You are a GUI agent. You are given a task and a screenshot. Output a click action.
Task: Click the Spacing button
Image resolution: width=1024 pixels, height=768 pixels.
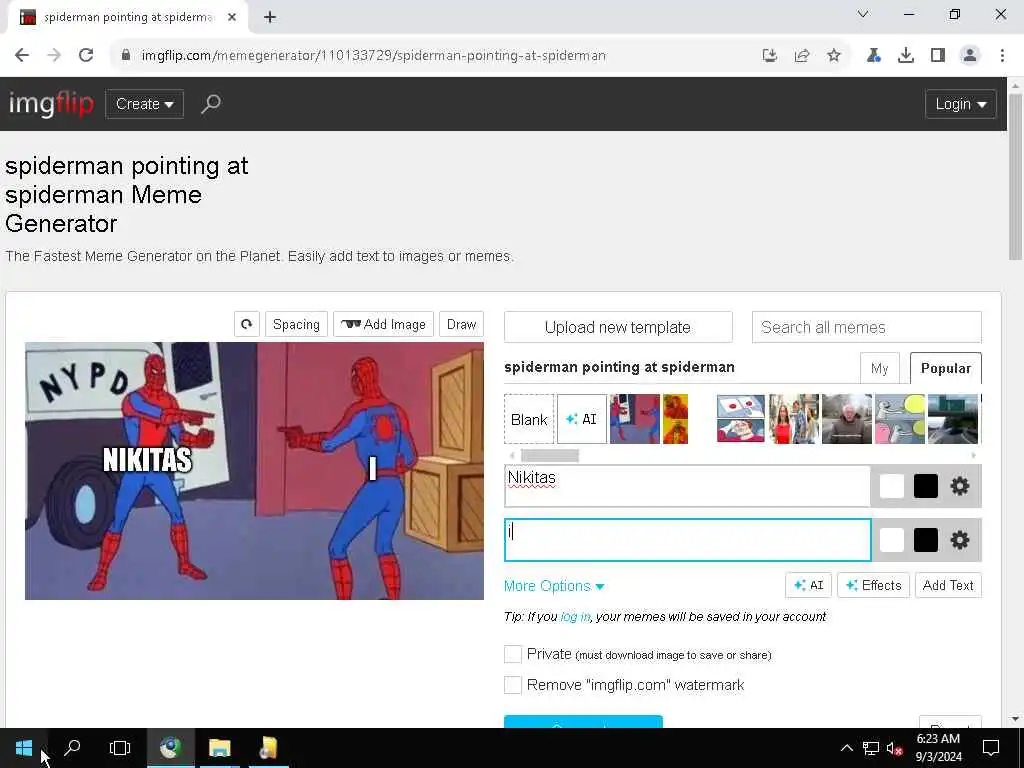[296, 324]
